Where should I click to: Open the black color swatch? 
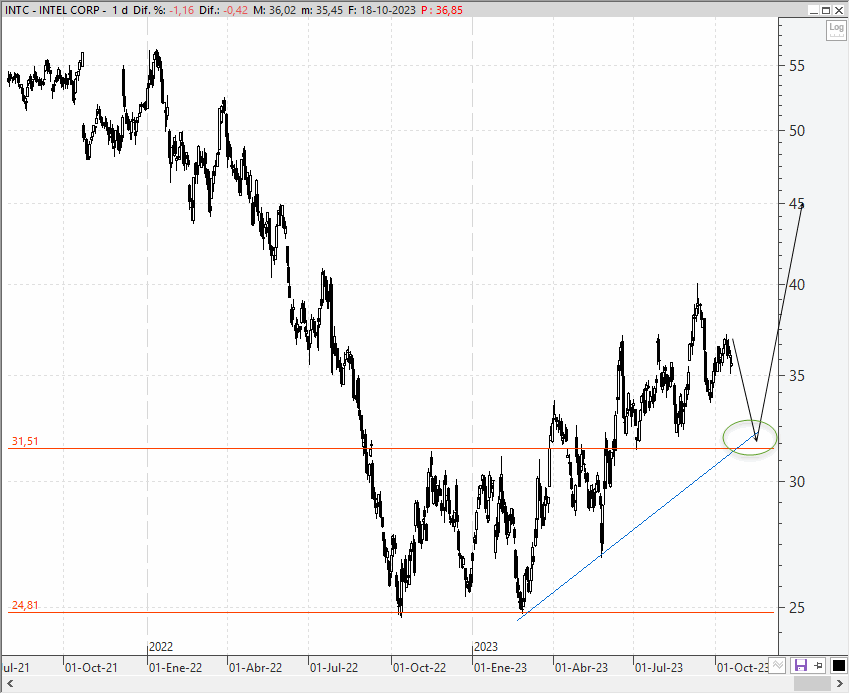838,665
